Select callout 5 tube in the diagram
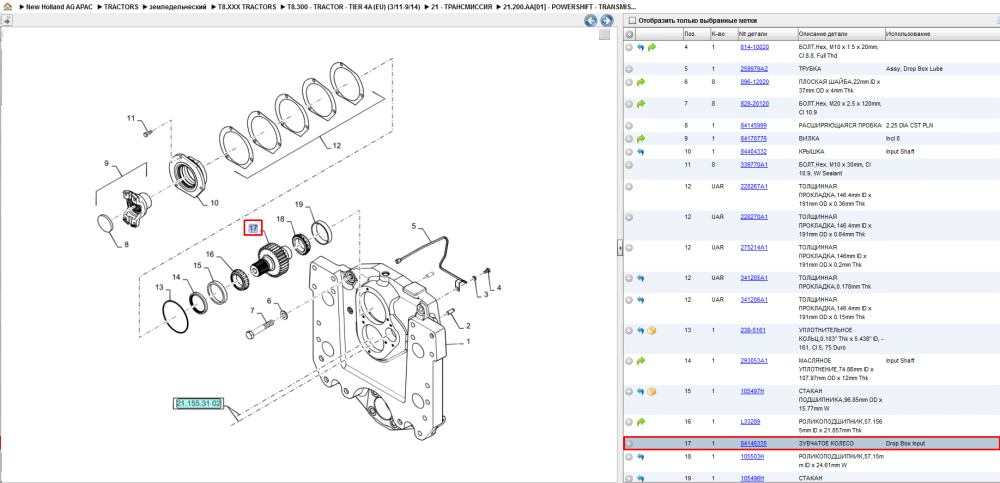1000x483 pixels. coord(413,227)
